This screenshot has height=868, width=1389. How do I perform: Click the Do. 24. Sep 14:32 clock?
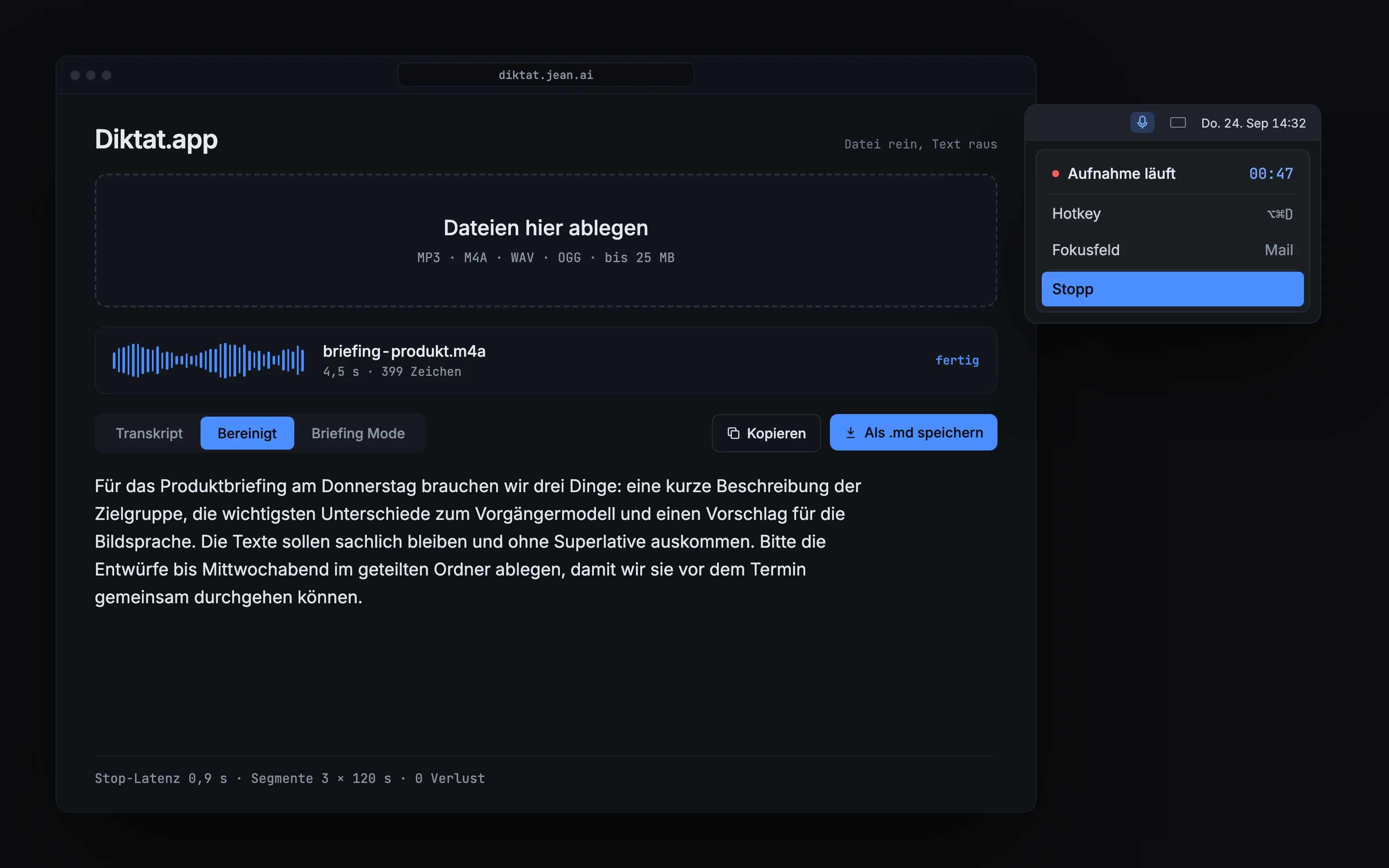pos(1253,123)
